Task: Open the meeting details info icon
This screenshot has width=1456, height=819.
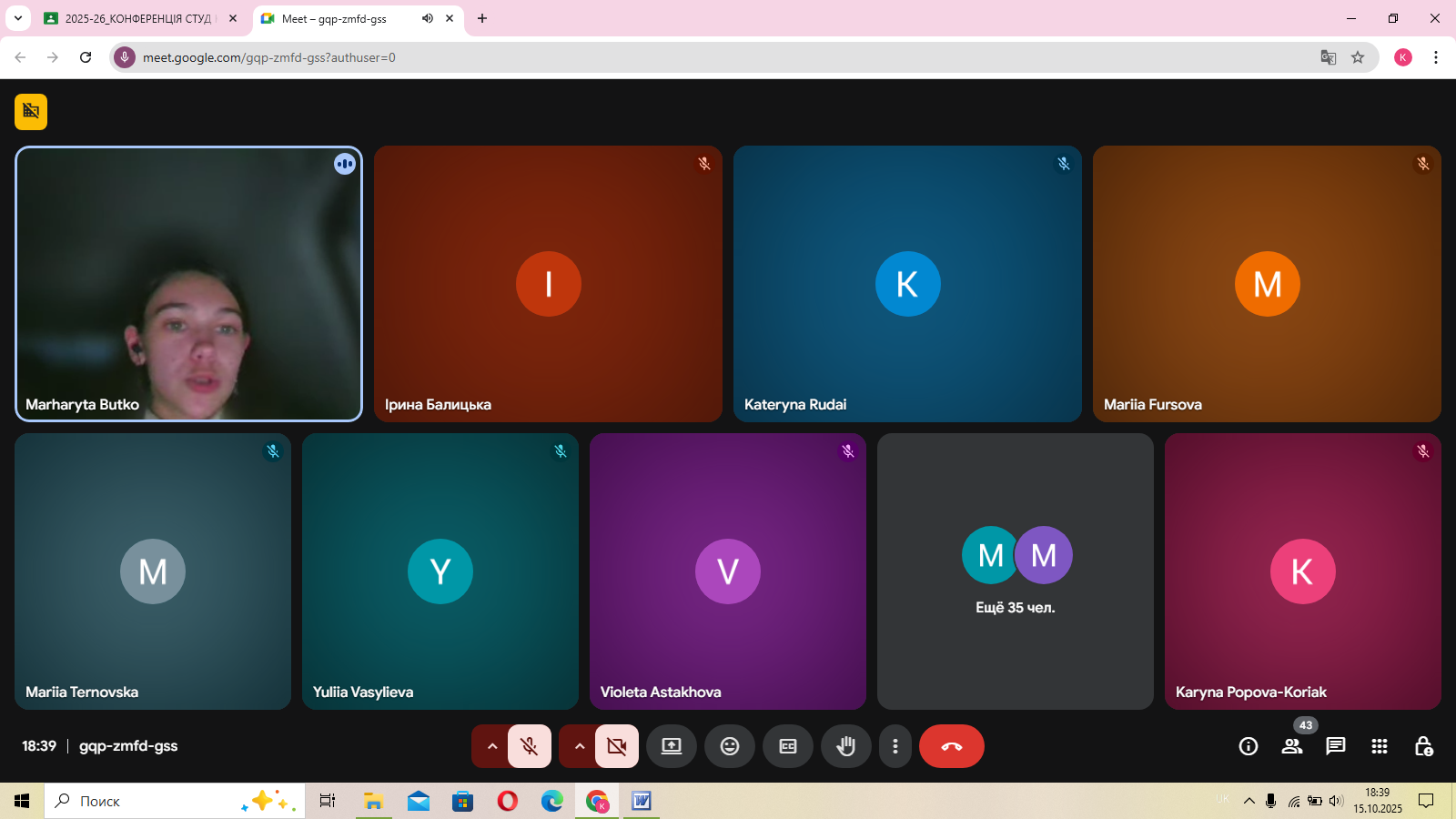Action: pyautogui.click(x=1249, y=746)
